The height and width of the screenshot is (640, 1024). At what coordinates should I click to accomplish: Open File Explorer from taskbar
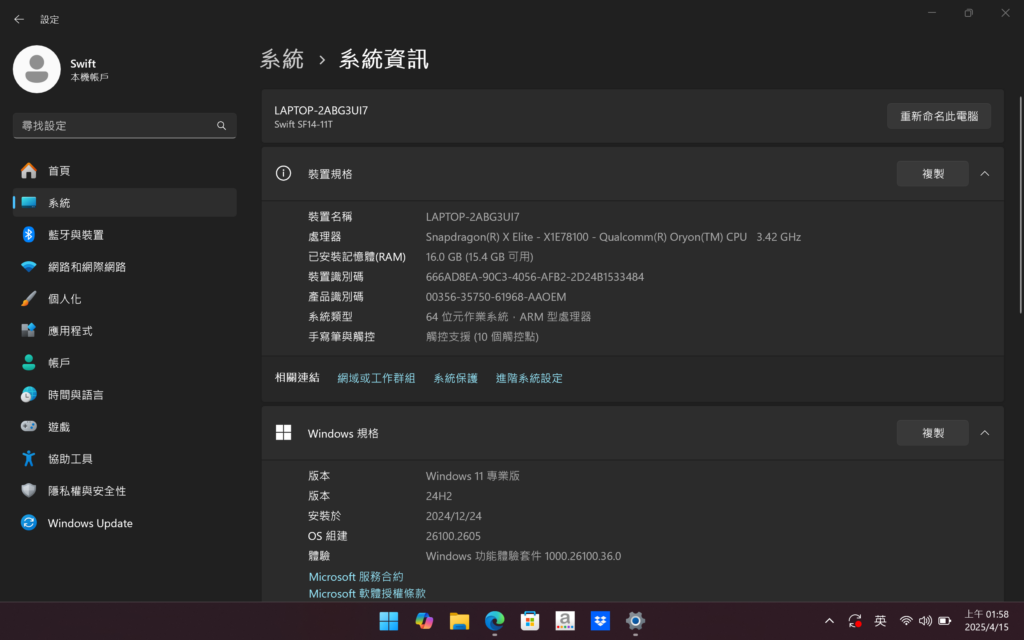point(459,620)
